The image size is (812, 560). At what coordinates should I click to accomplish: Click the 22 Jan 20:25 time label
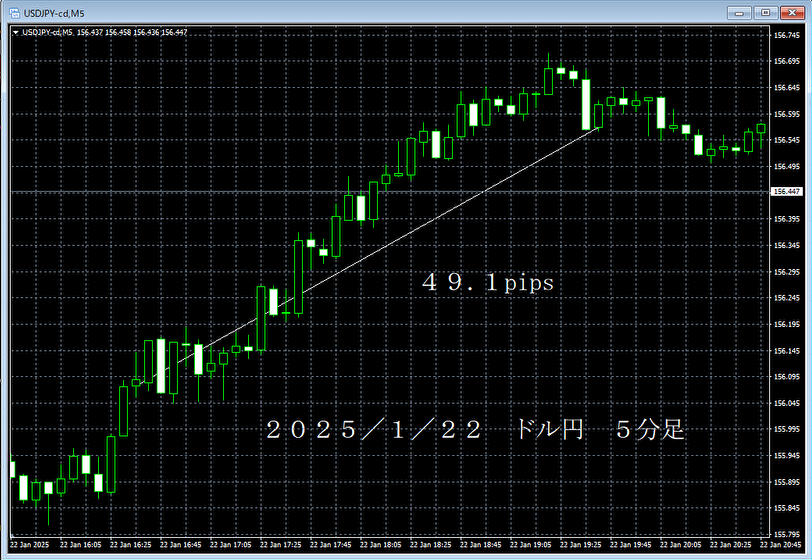730,544
